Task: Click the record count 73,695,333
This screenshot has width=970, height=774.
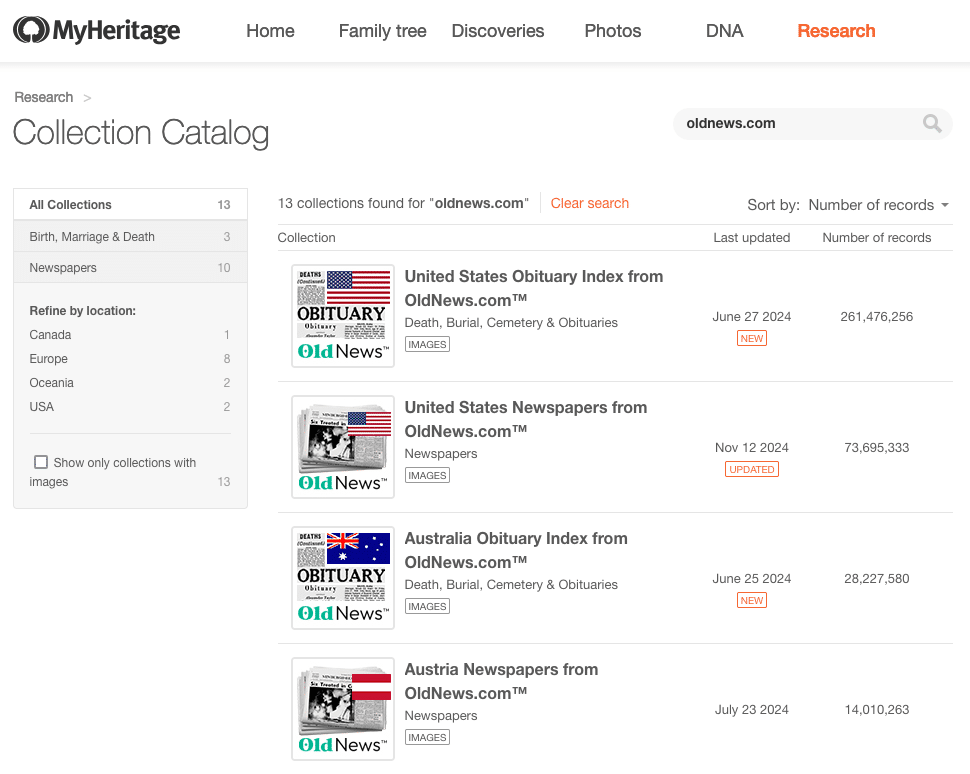Action: pos(877,448)
